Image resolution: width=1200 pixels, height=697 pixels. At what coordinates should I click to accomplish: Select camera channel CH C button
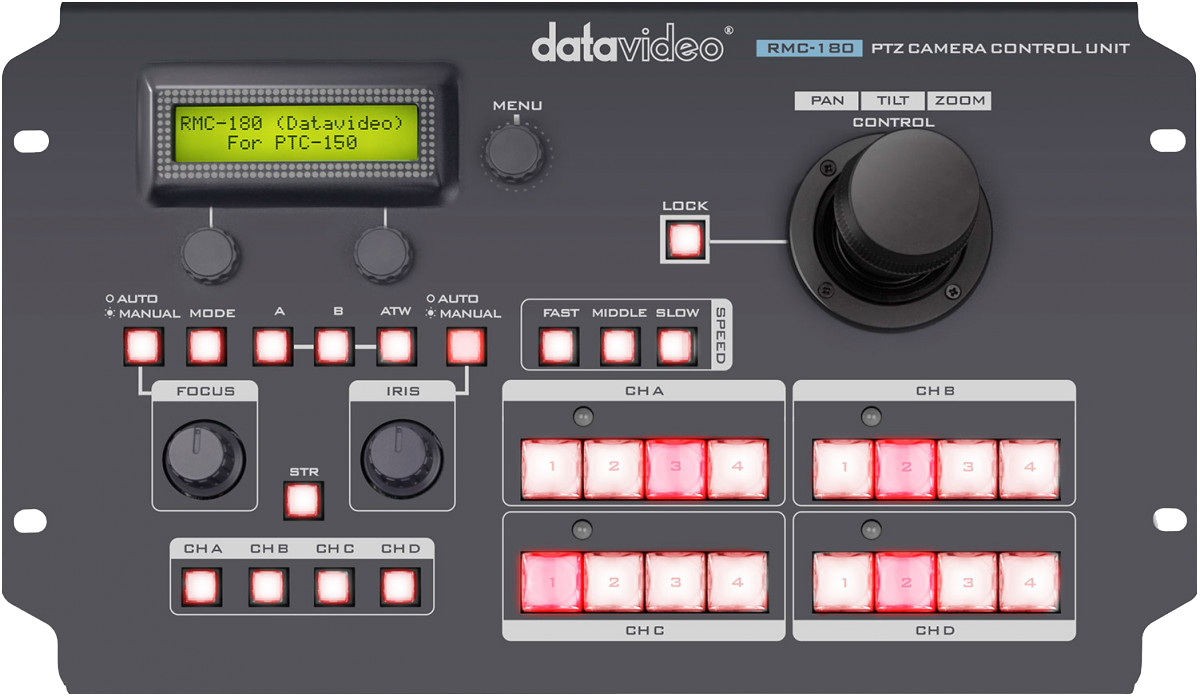coord(334,586)
